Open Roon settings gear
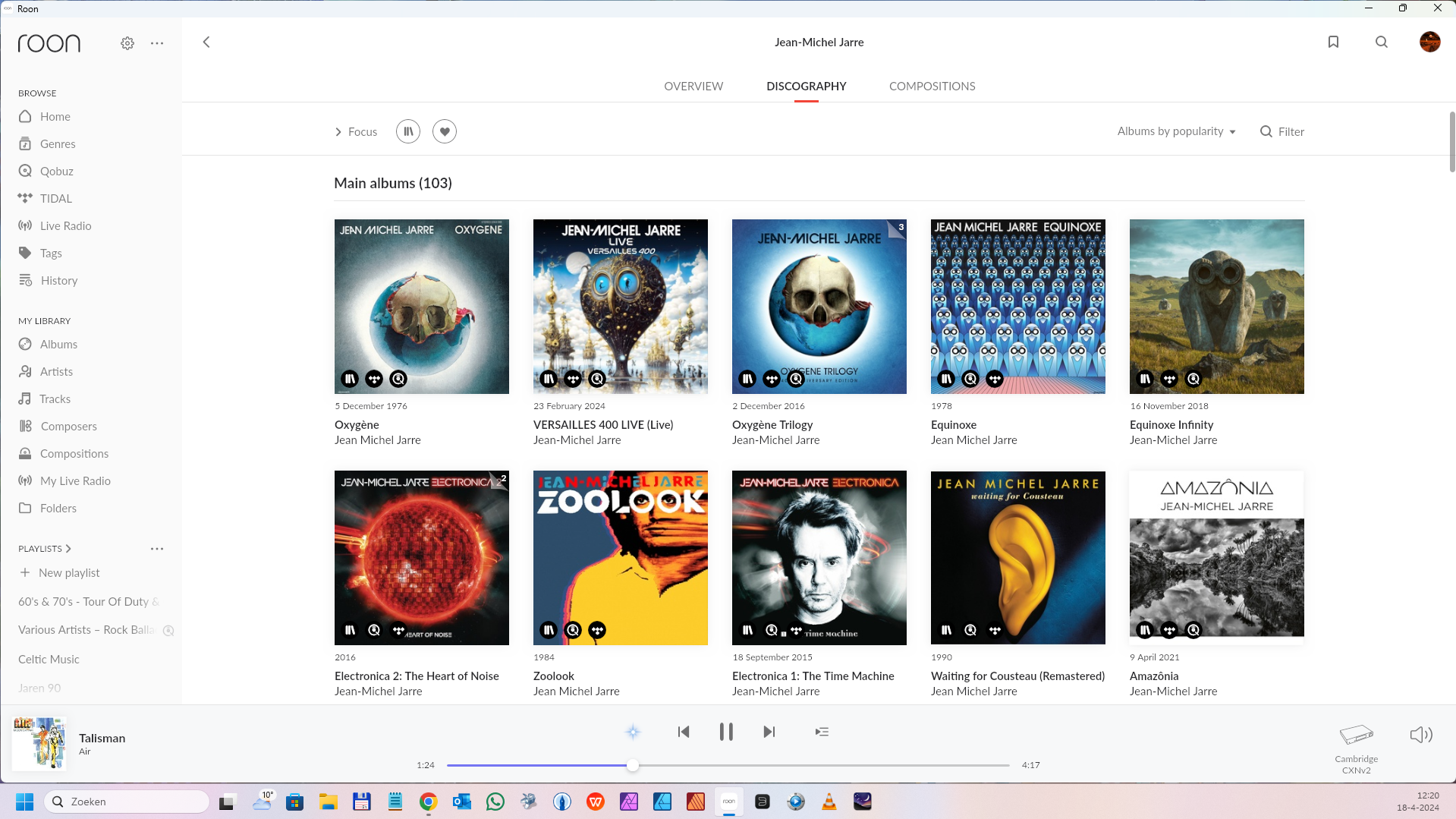The width and height of the screenshot is (1456, 819). (127, 43)
